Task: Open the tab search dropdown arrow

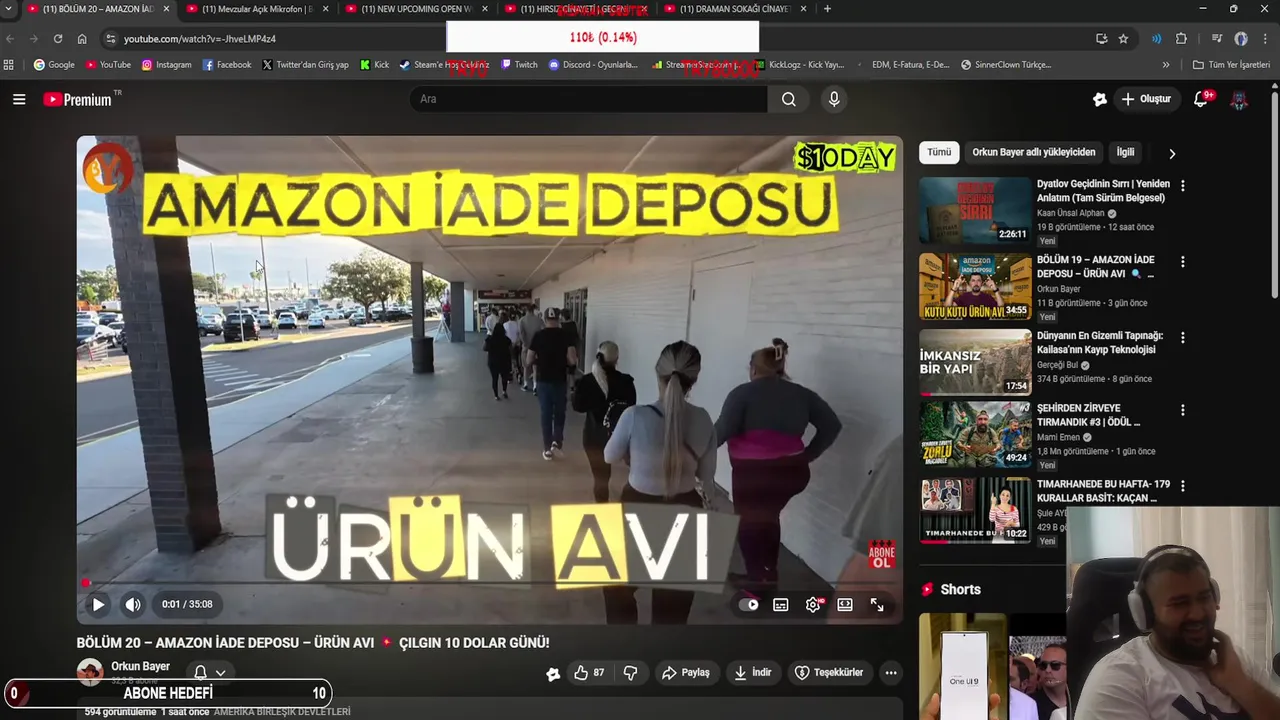Action: click(x=8, y=9)
